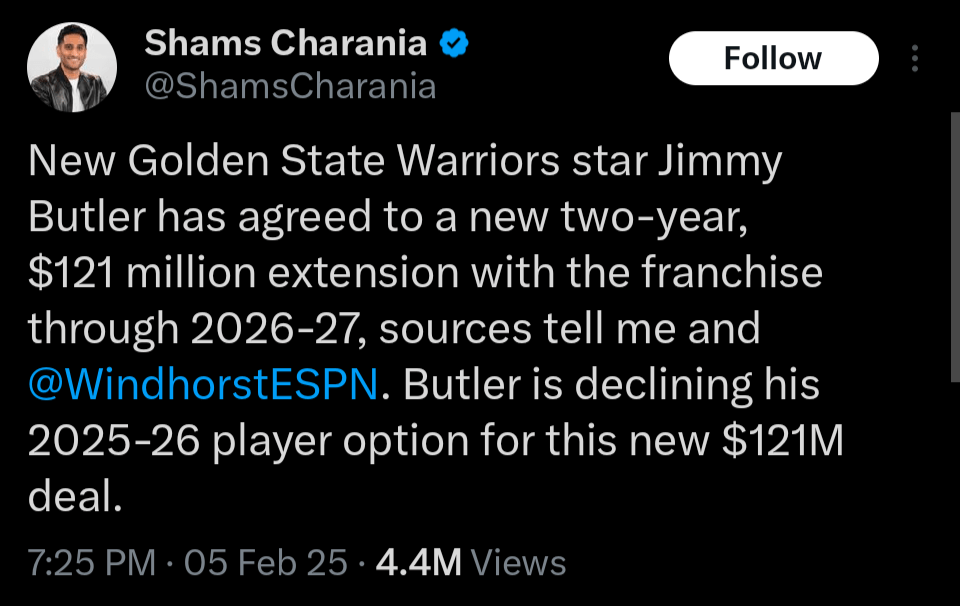Open the @ShamsCharania handle link
960x606 pixels.
click(291, 87)
